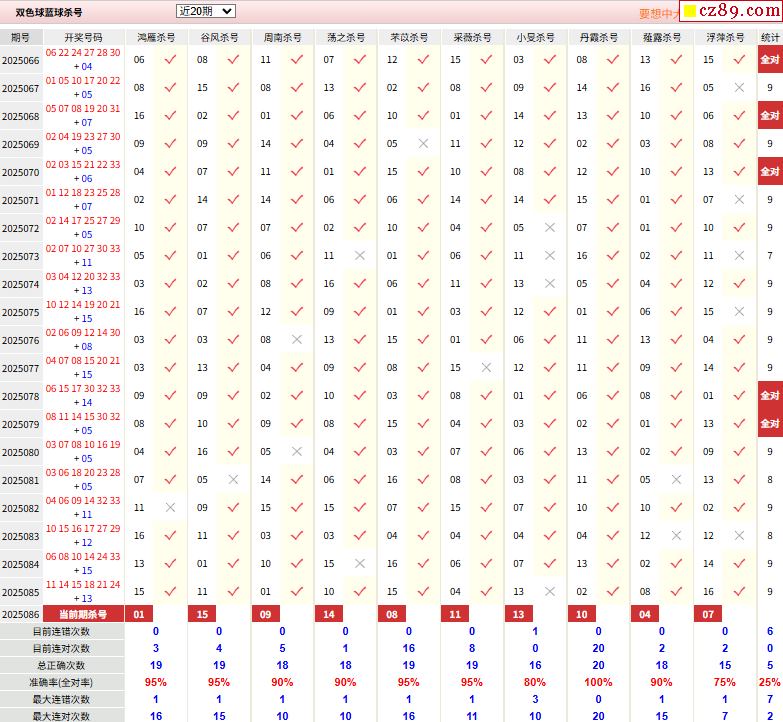Screen dimensions: 783x722
Task: Click winning numbers 11 14 15 18 21 24
Action: coord(83,584)
